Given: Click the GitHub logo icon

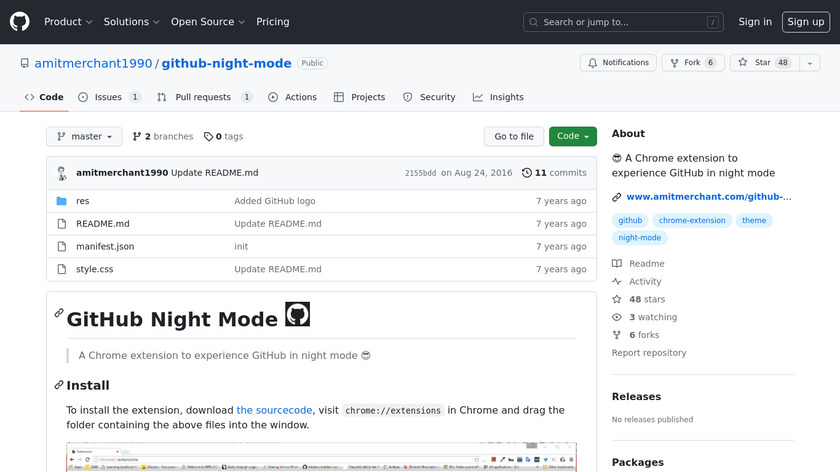Looking at the screenshot, I should pos(20,21).
